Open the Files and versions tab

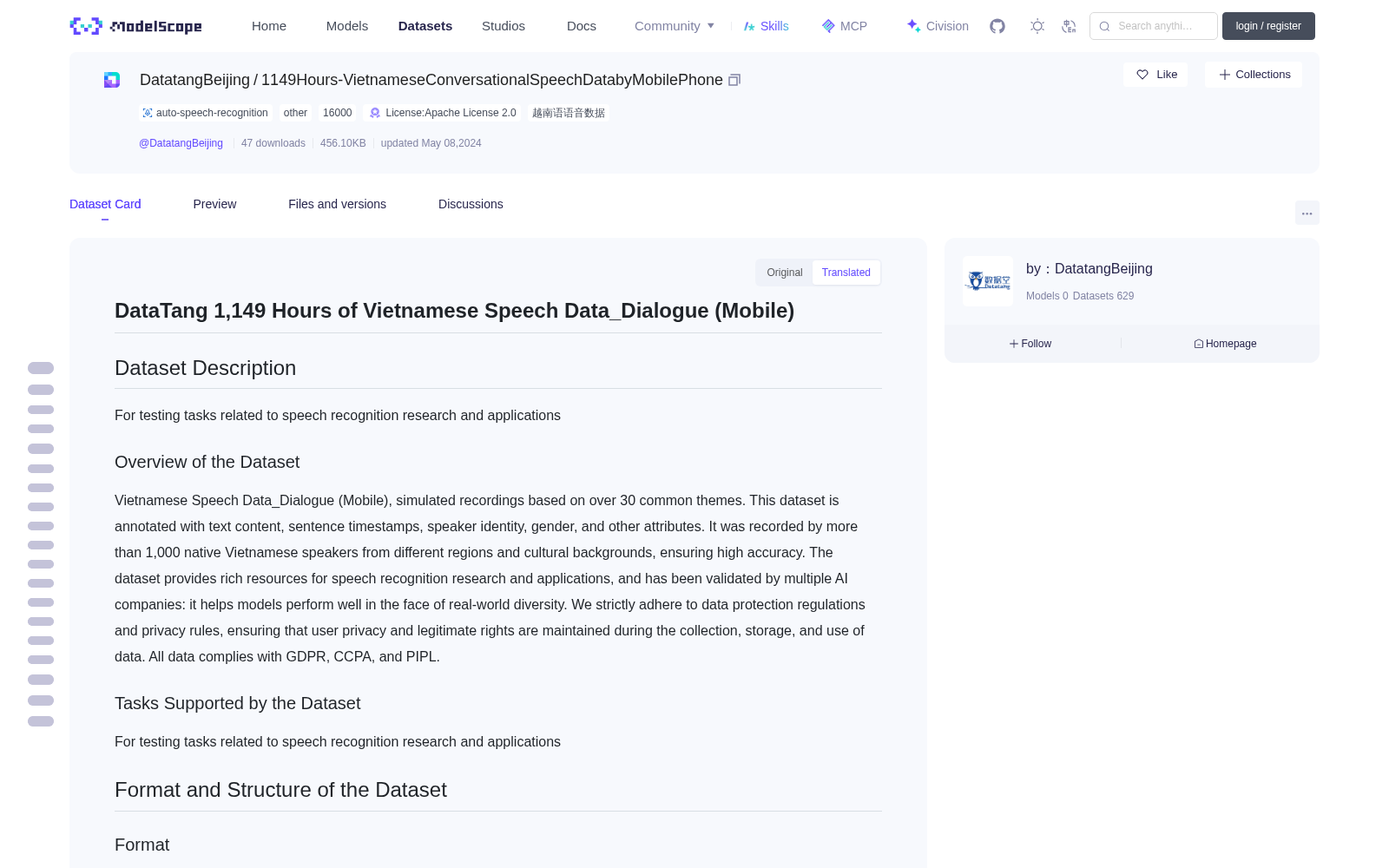pyautogui.click(x=337, y=204)
